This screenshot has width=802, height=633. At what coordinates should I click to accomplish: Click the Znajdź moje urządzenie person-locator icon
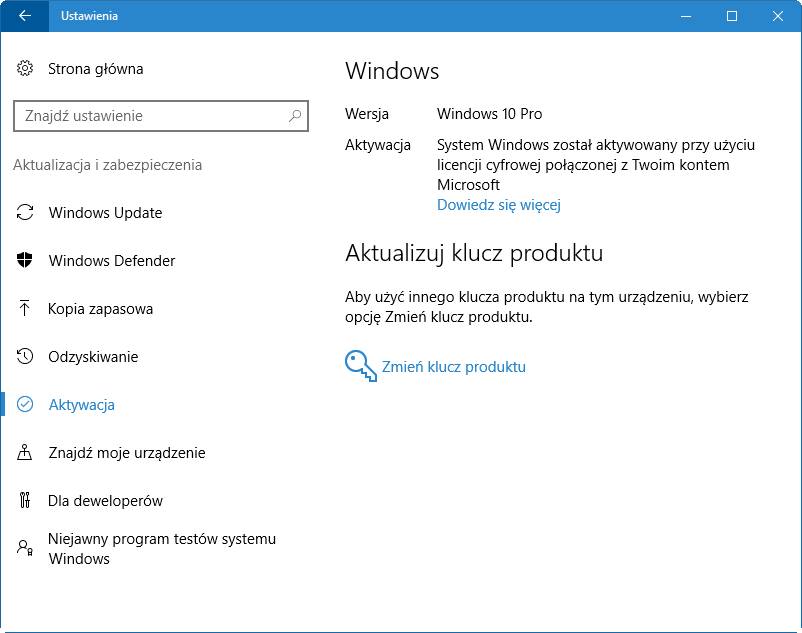tap(25, 453)
